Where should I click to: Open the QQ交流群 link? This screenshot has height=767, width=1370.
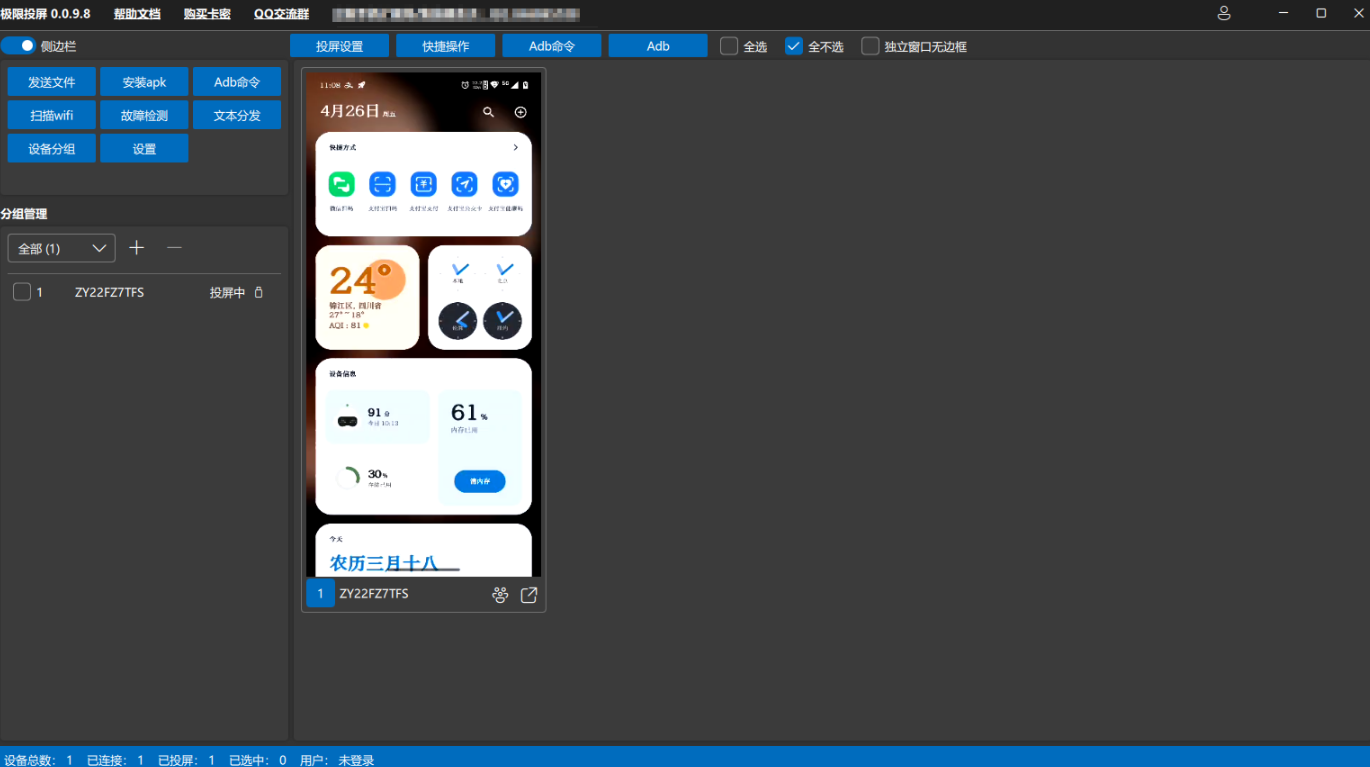(282, 14)
